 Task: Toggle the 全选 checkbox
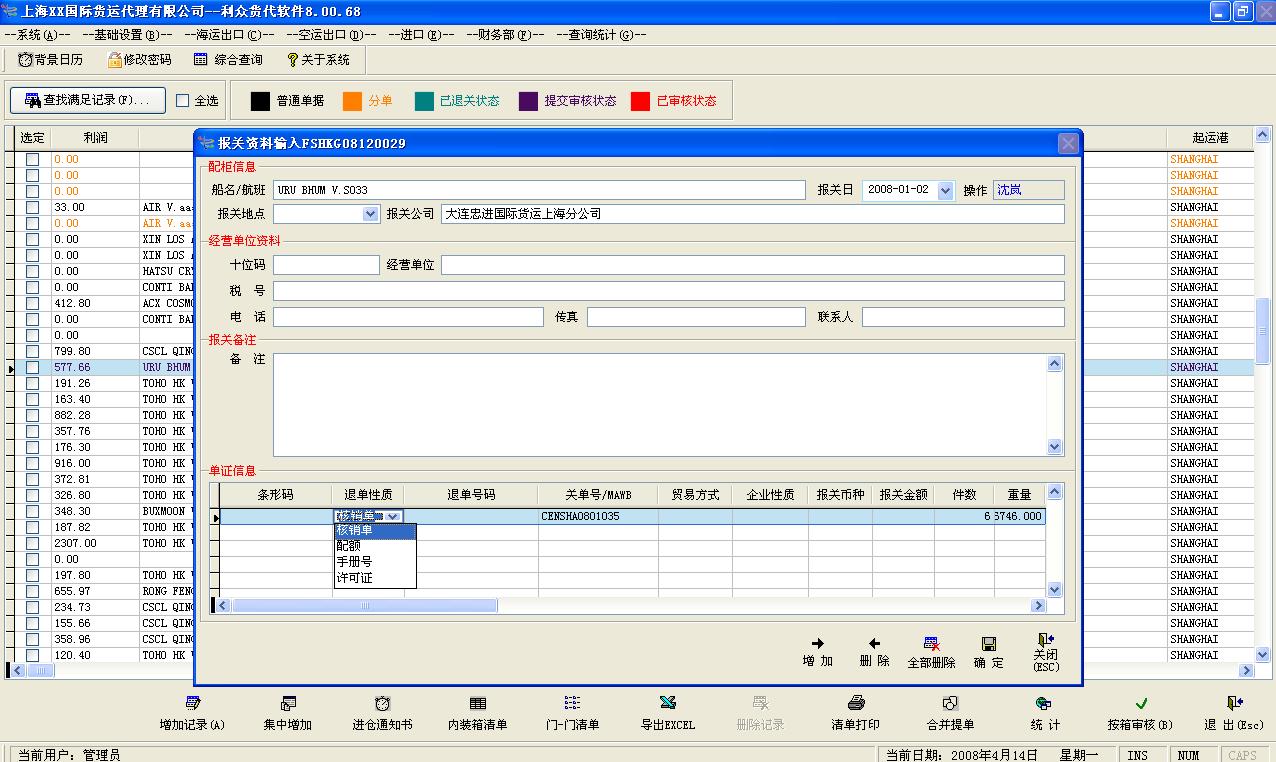tap(182, 101)
